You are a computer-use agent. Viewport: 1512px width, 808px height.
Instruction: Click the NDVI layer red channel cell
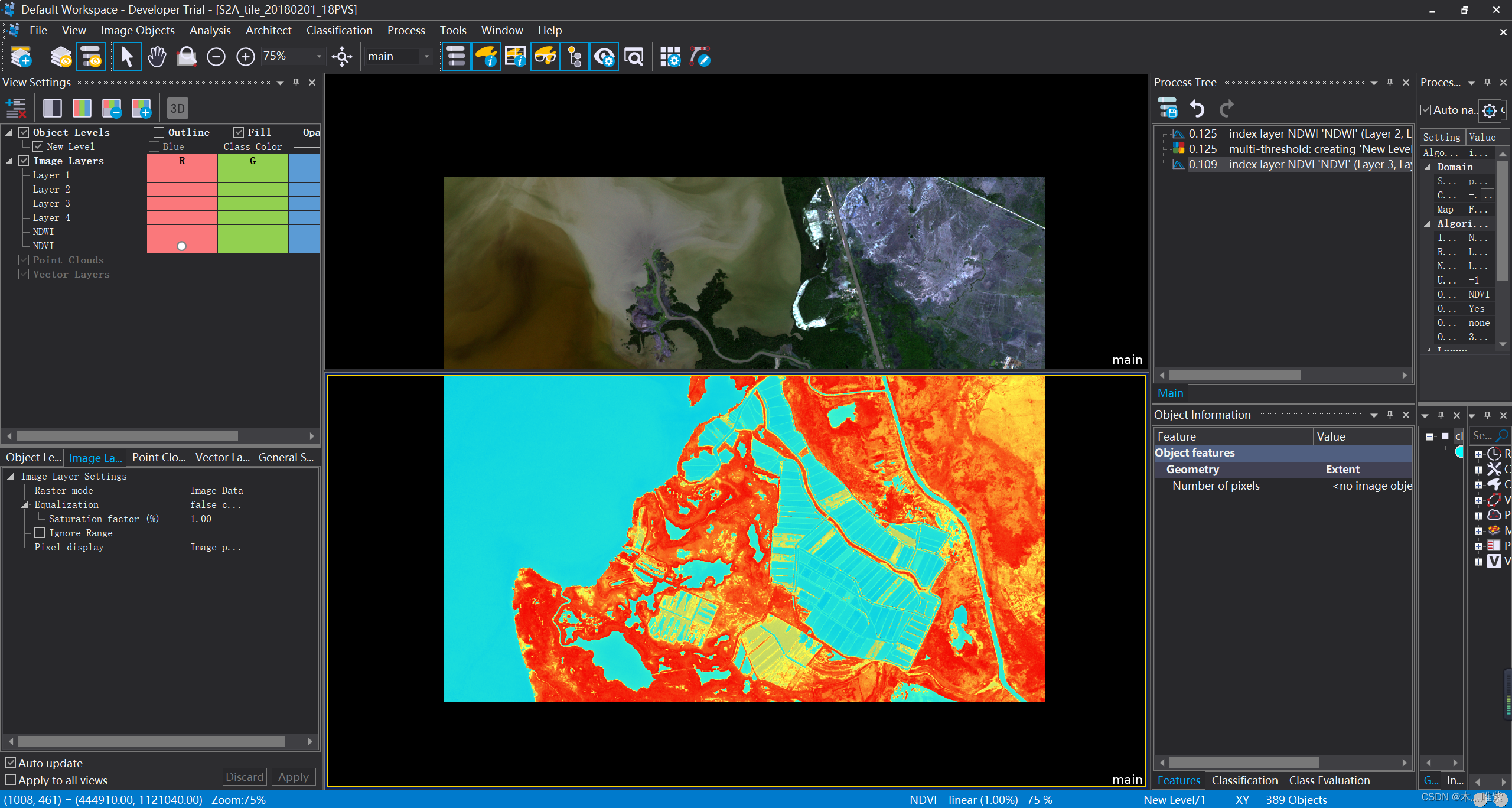click(182, 246)
